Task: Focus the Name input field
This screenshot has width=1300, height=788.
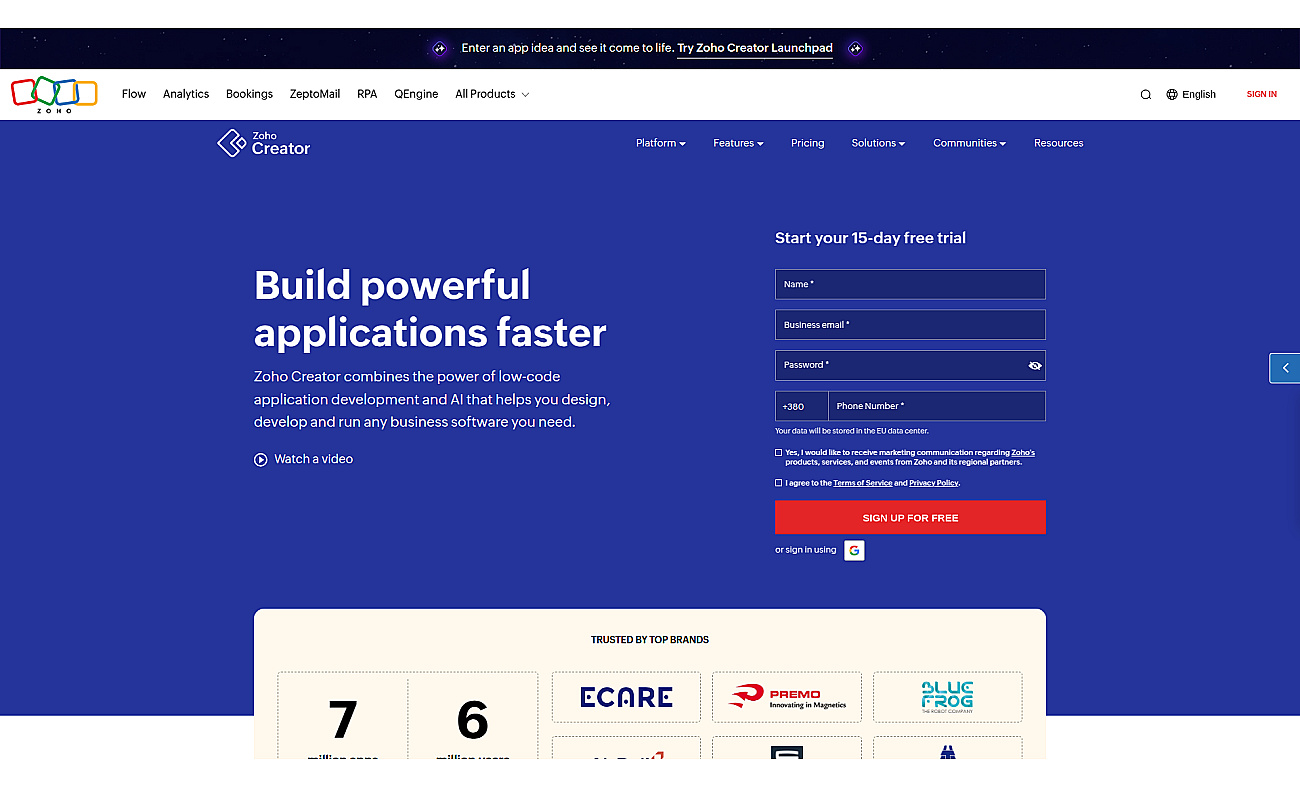Action: 910,284
